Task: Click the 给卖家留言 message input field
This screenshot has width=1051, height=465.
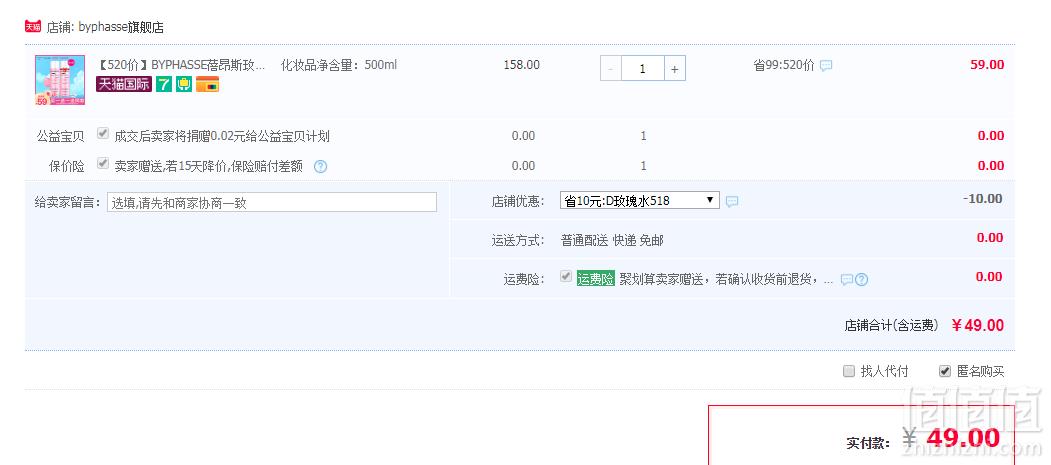Action: tap(271, 202)
